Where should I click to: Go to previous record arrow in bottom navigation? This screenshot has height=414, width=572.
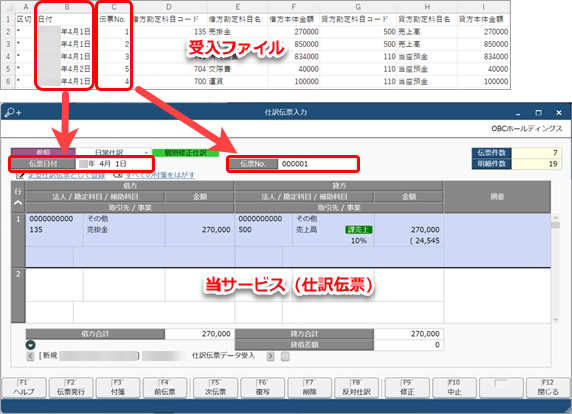coord(31,356)
